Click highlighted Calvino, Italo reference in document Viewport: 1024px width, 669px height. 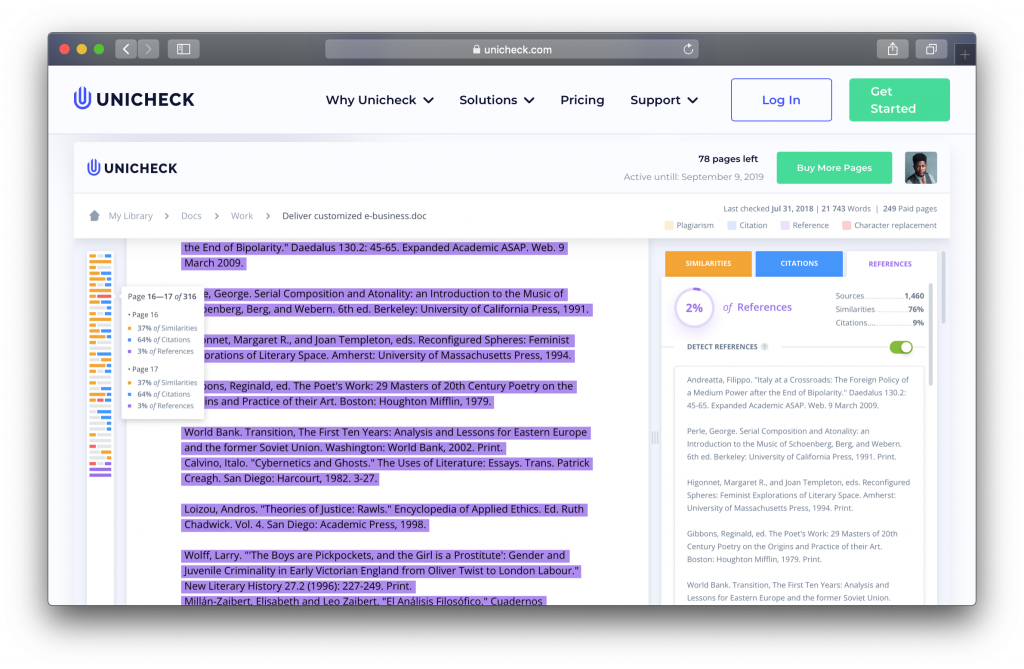click(x=386, y=470)
